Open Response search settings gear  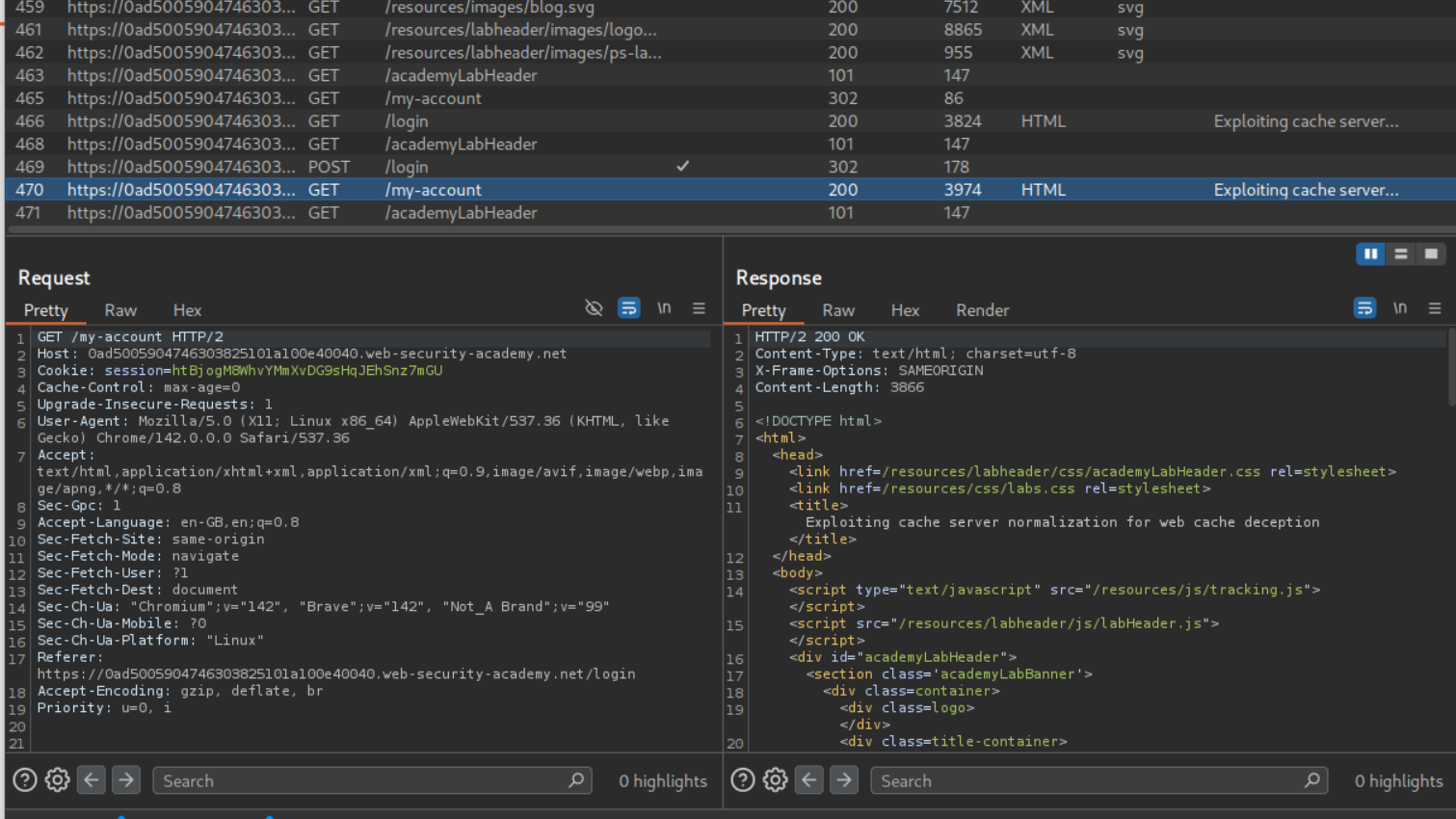[x=776, y=779]
